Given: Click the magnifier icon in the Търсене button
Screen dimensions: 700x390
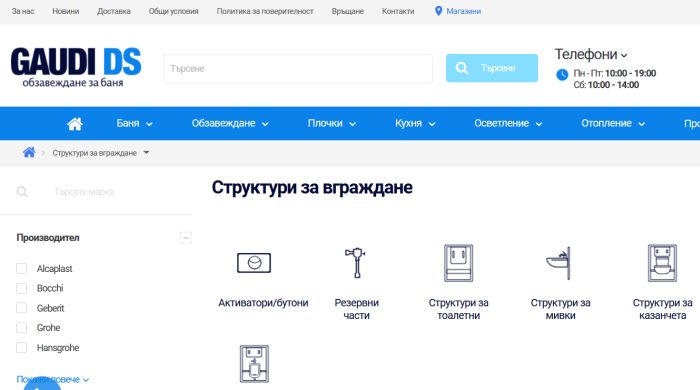Looking at the screenshot, I should click(x=462, y=68).
